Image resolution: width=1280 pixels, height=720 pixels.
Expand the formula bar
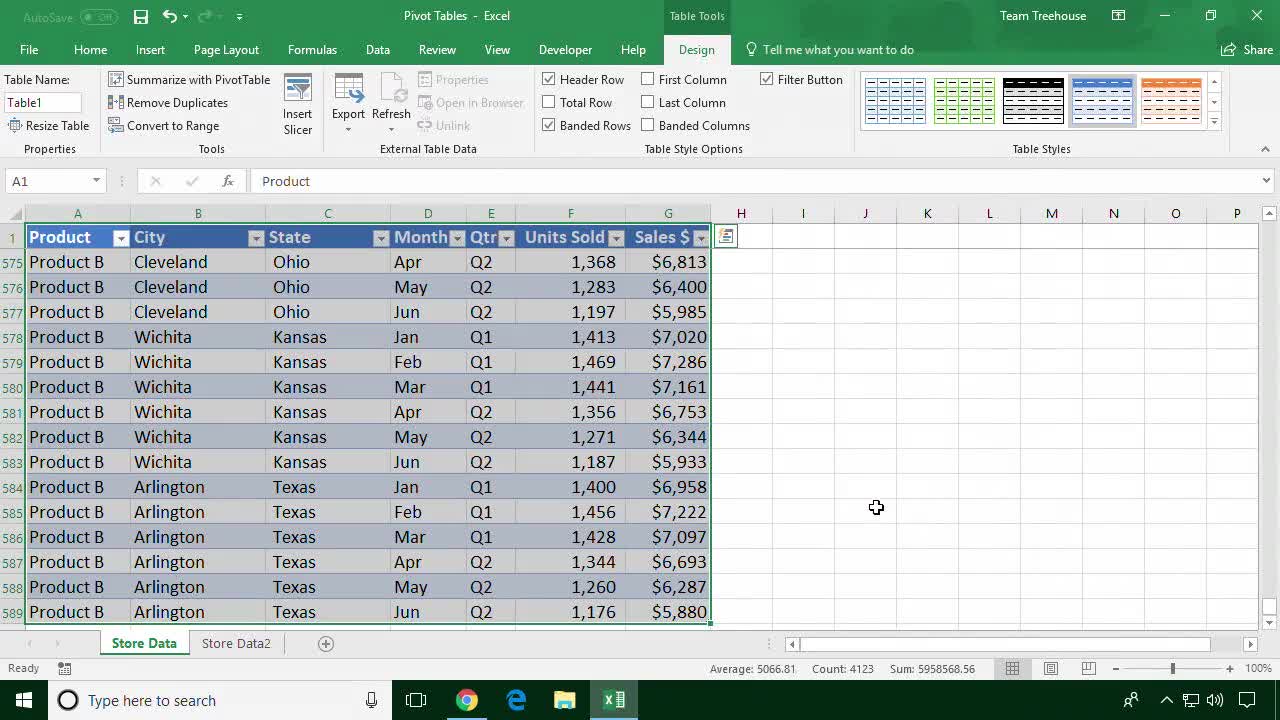click(x=1266, y=181)
